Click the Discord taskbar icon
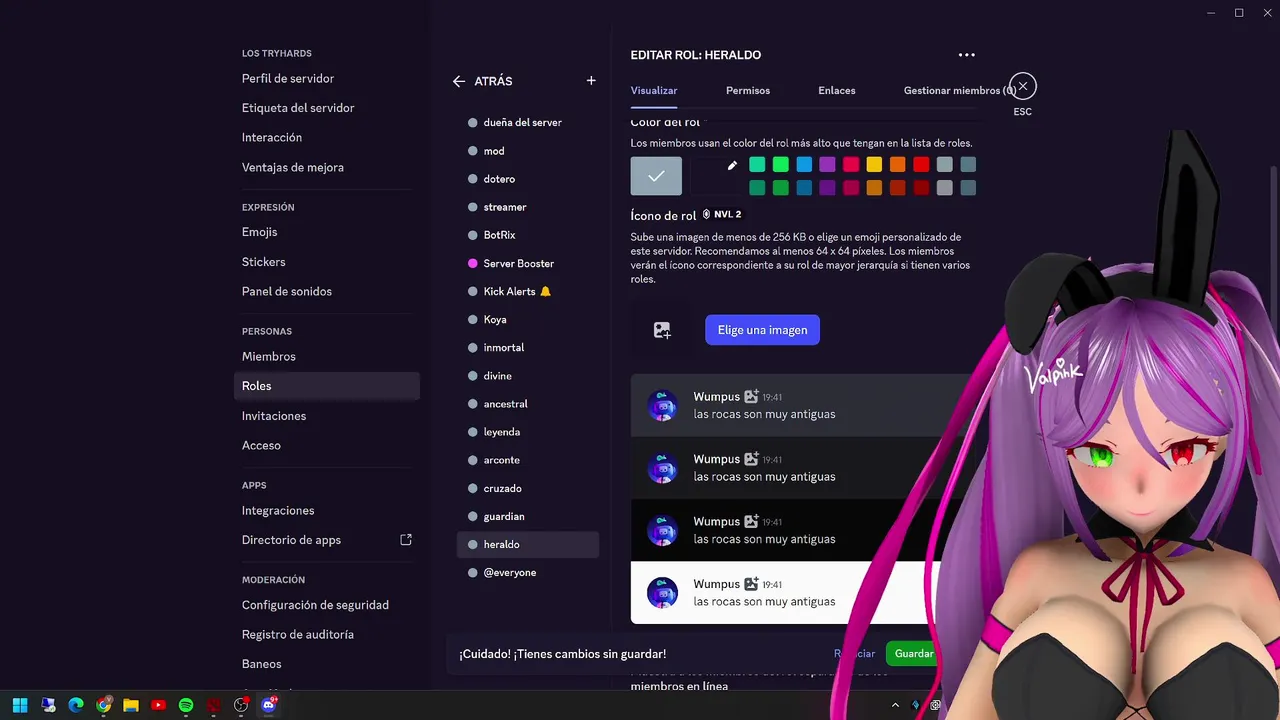 [x=268, y=705]
